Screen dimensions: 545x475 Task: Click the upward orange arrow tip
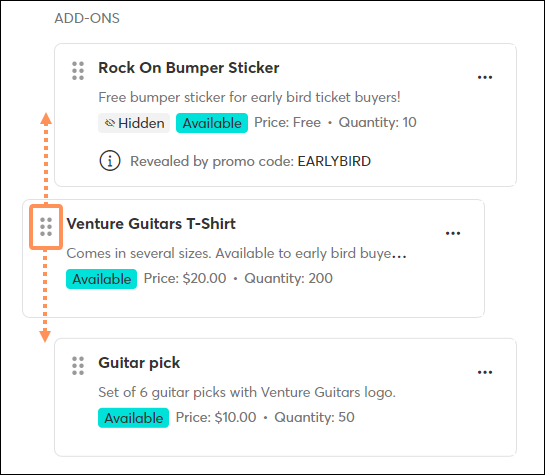pos(46,118)
